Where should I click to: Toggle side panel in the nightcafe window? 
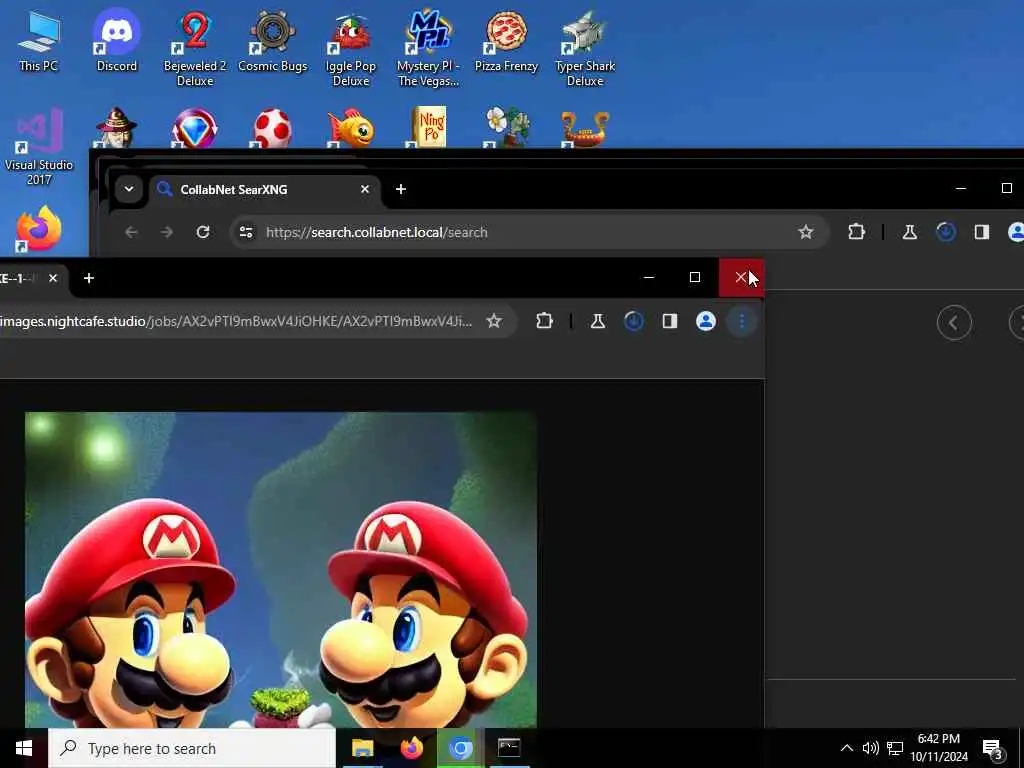point(669,321)
